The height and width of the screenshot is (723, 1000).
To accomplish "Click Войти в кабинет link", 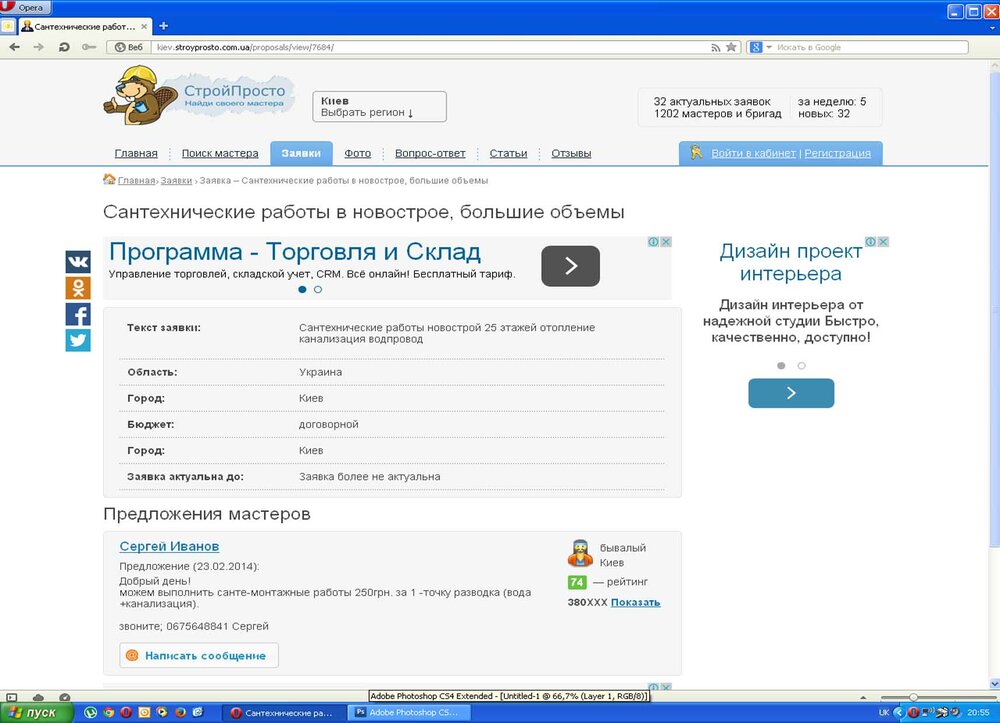I will pyautogui.click(x=753, y=153).
